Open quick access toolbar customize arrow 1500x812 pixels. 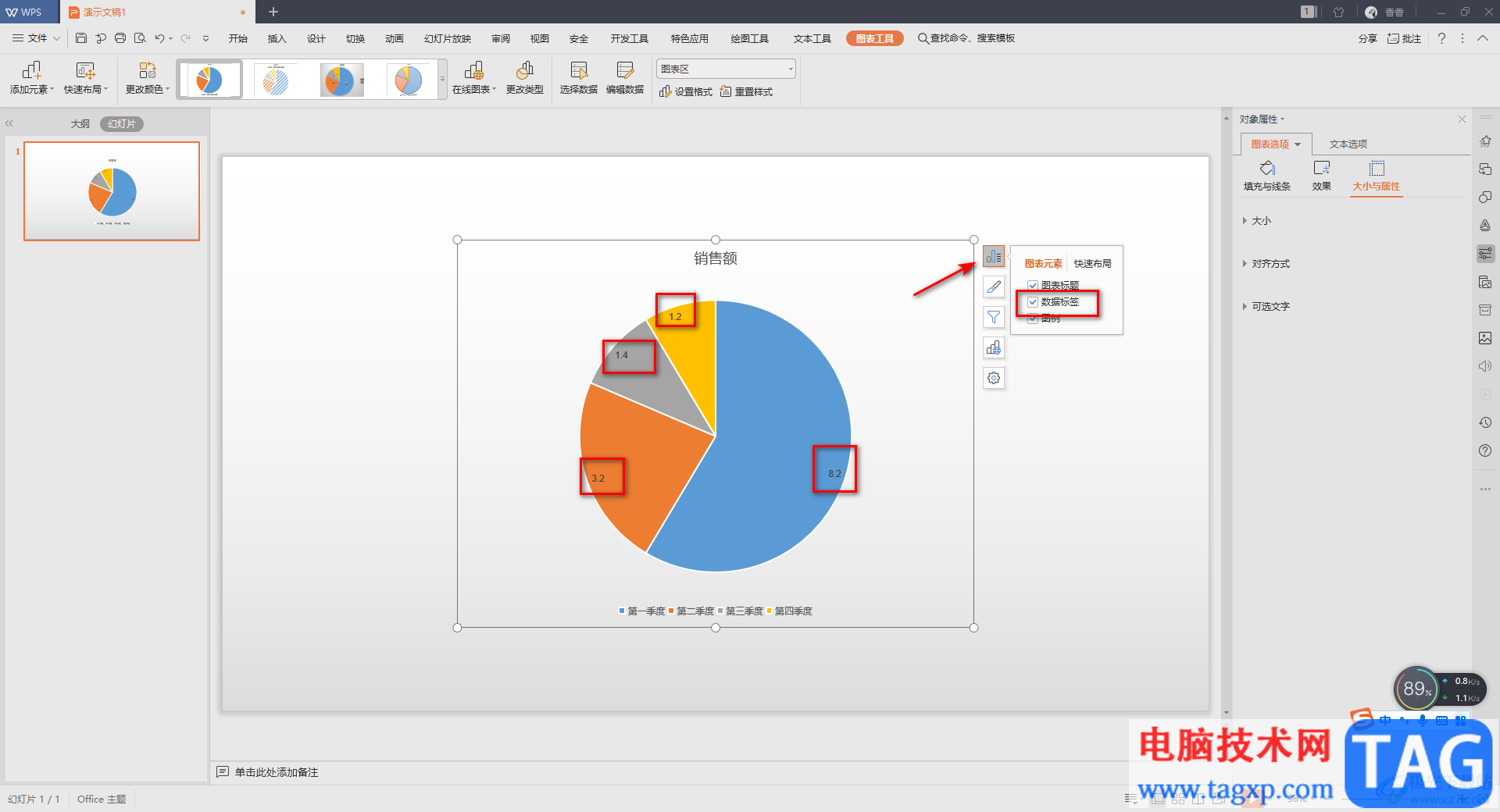tap(205, 38)
